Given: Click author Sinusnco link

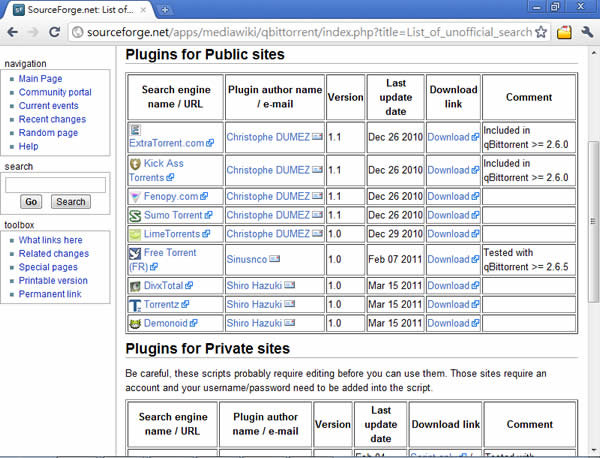Looking at the screenshot, I should [x=247, y=259].
